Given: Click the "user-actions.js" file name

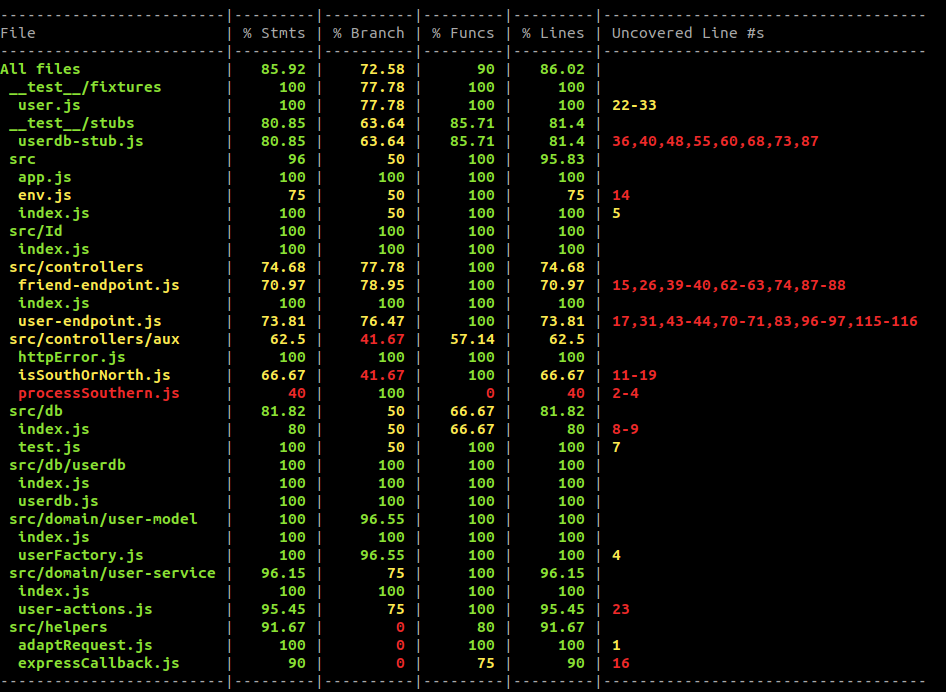Looking at the screenshot, I should [85, 609].
